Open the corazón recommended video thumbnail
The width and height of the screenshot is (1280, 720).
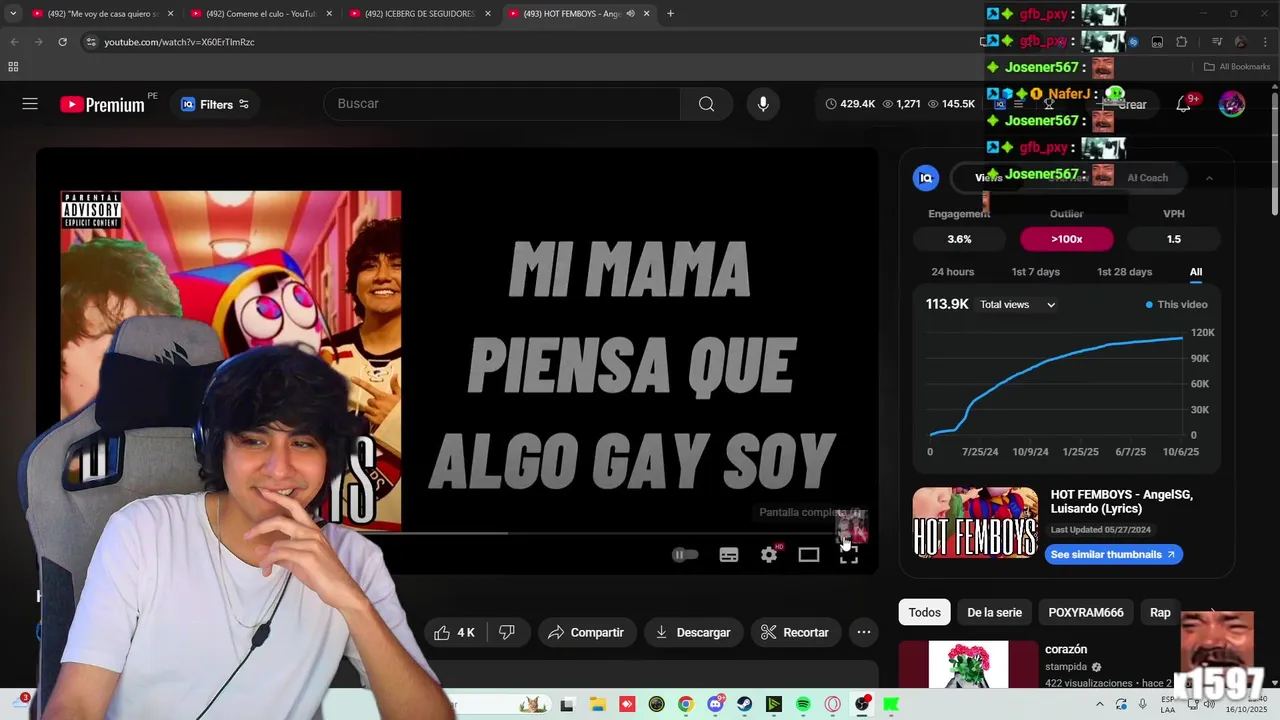pos(968,665)
